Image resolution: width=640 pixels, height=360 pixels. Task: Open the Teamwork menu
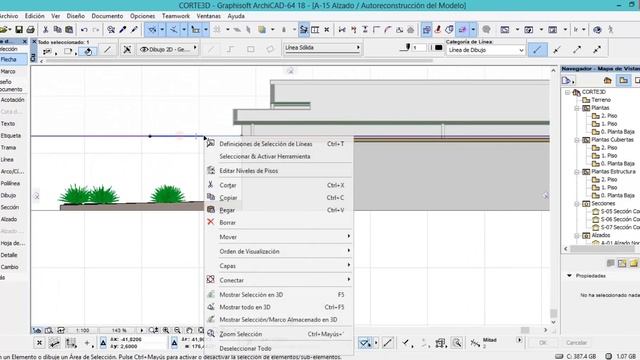176,16
